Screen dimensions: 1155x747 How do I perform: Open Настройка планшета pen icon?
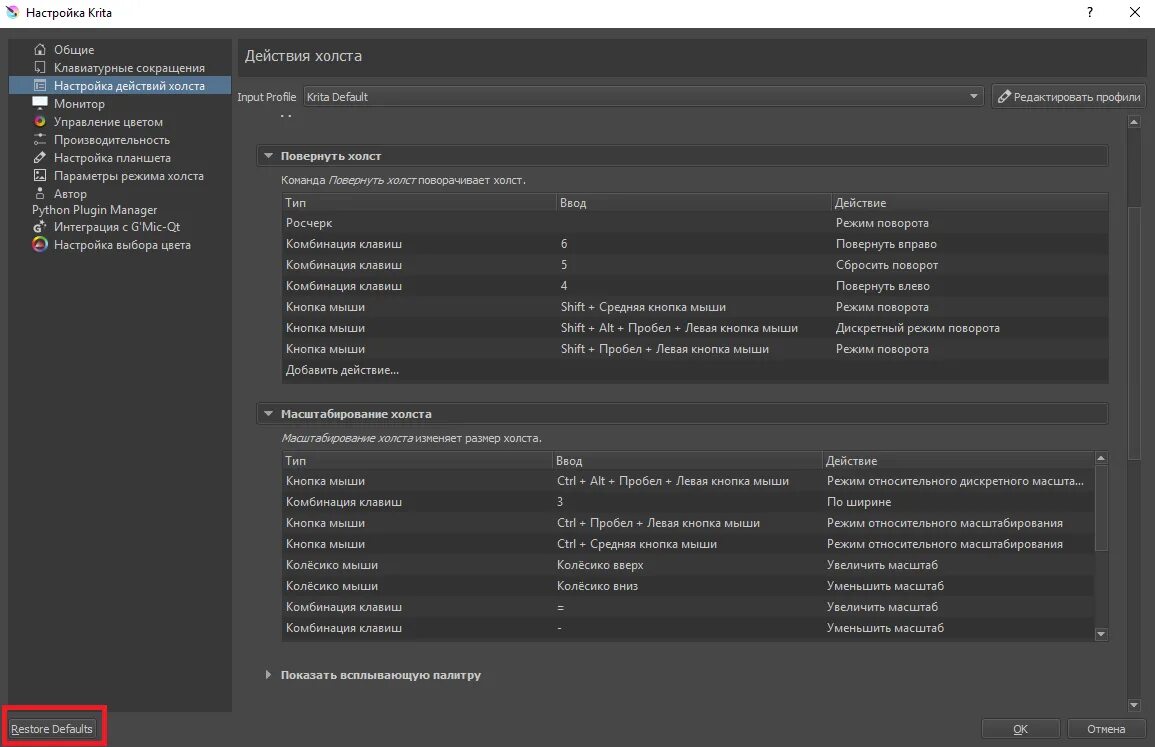pyautogui.click(x=40, y=158)
